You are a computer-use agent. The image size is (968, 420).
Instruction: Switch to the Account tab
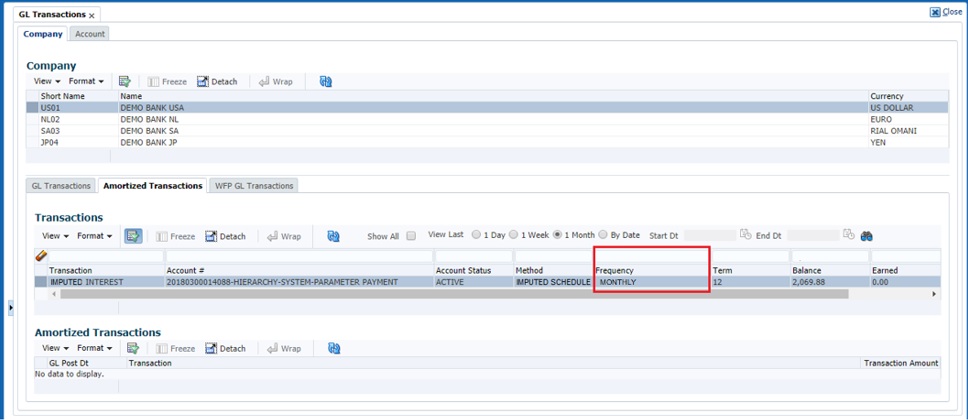[90, 34]
